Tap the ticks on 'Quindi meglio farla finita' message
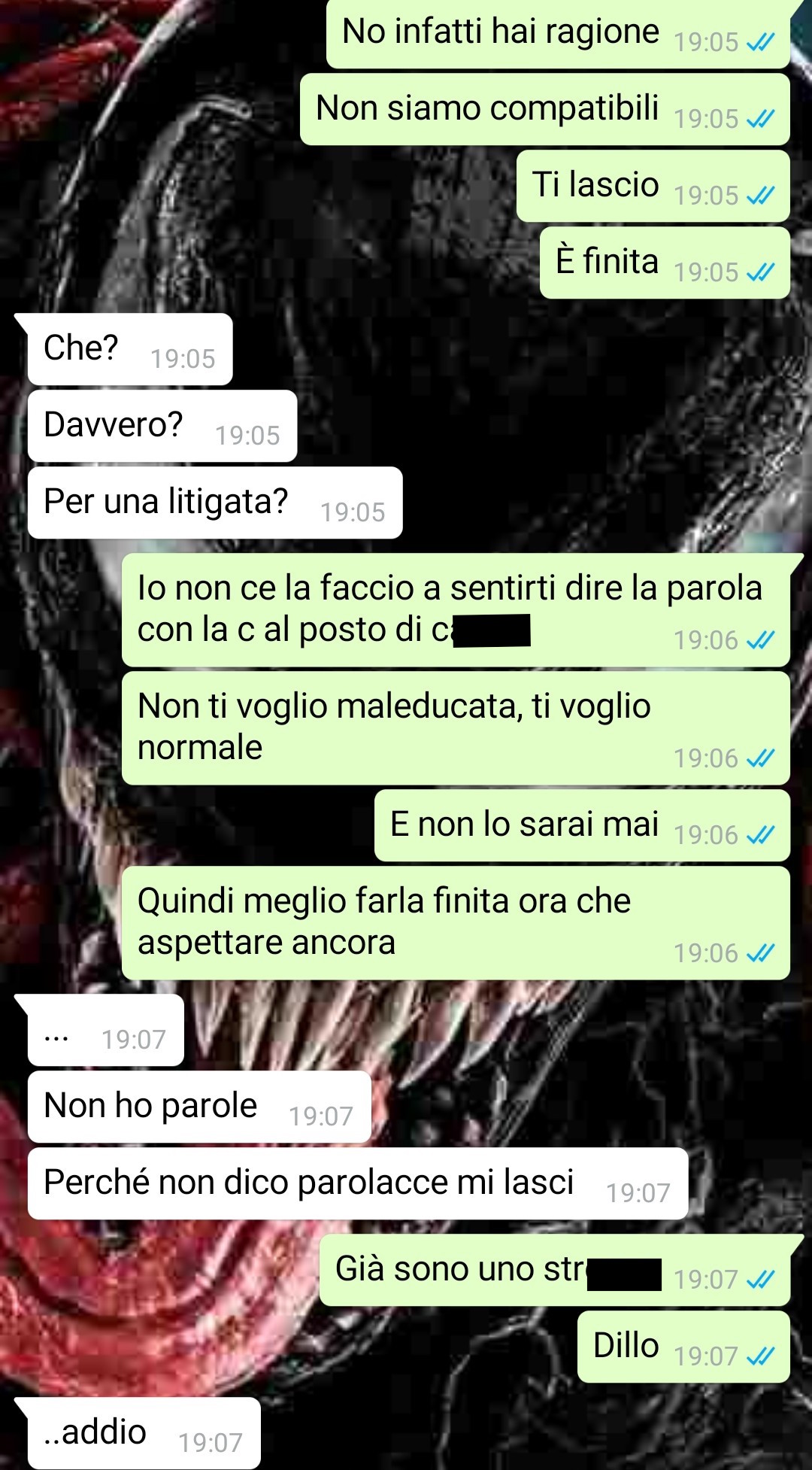Image resolution: width=812 pixels, height=1470 pixels. pos(760,953)
